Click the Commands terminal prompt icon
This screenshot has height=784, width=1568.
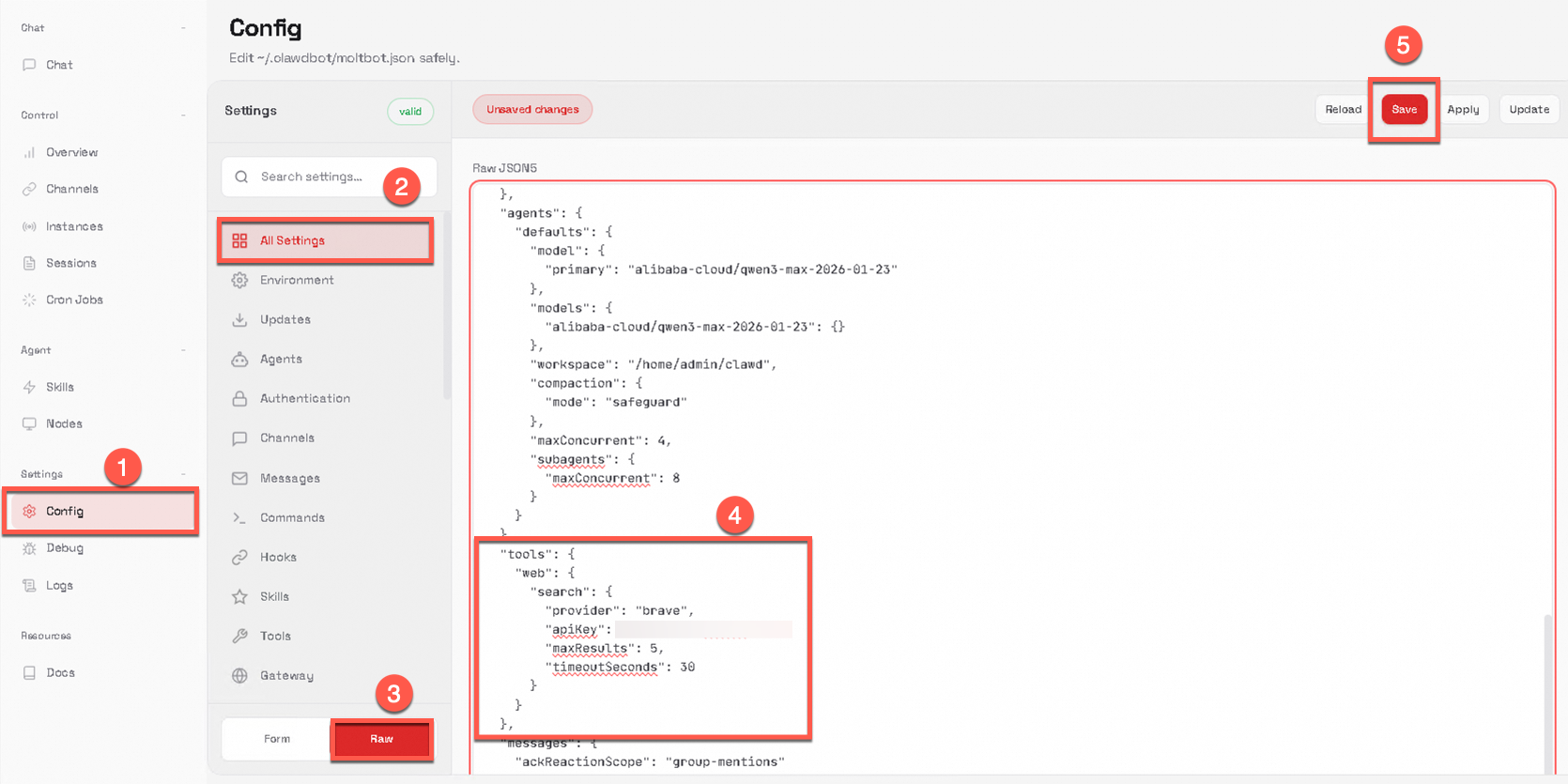pos(239,517)
